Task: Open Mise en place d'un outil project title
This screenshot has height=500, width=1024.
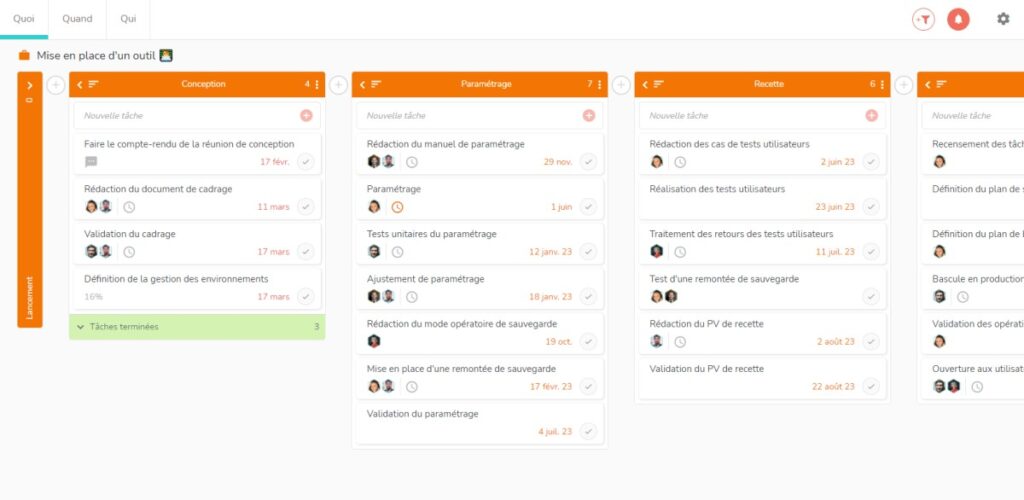Action: [96, 55]
